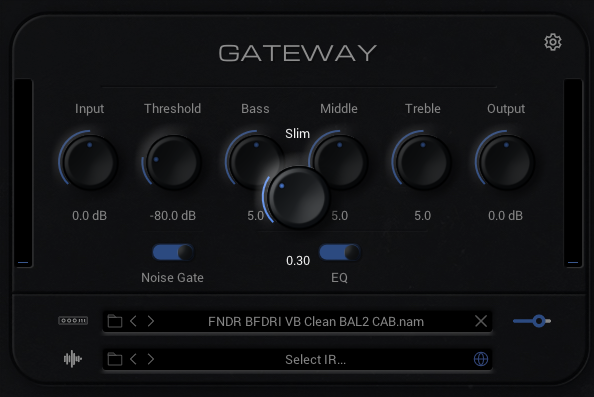Click the input level meter
Screen dimensions: 594x397
[x=23, y=173]
